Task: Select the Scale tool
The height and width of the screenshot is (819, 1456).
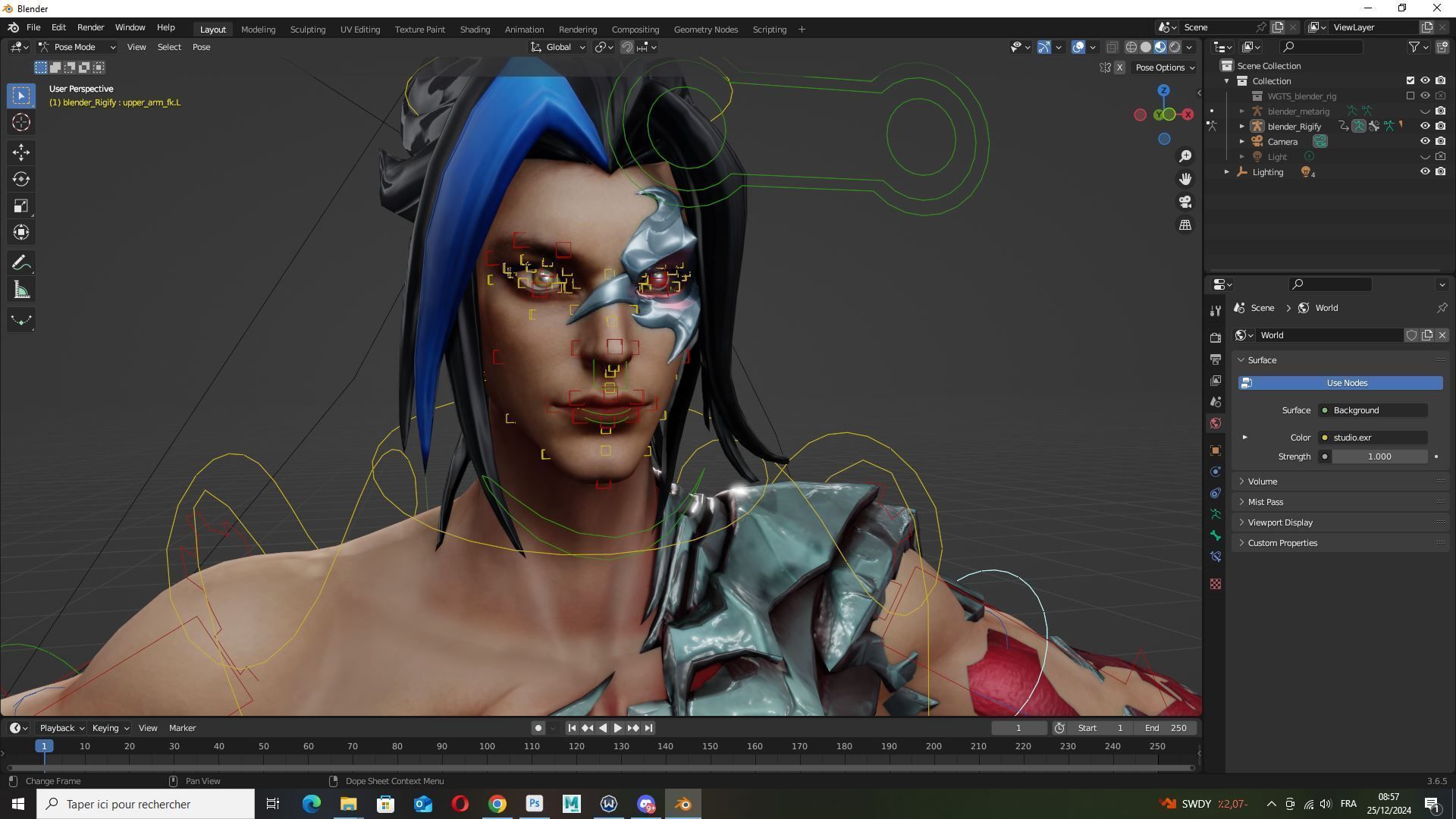Action: 21,206
